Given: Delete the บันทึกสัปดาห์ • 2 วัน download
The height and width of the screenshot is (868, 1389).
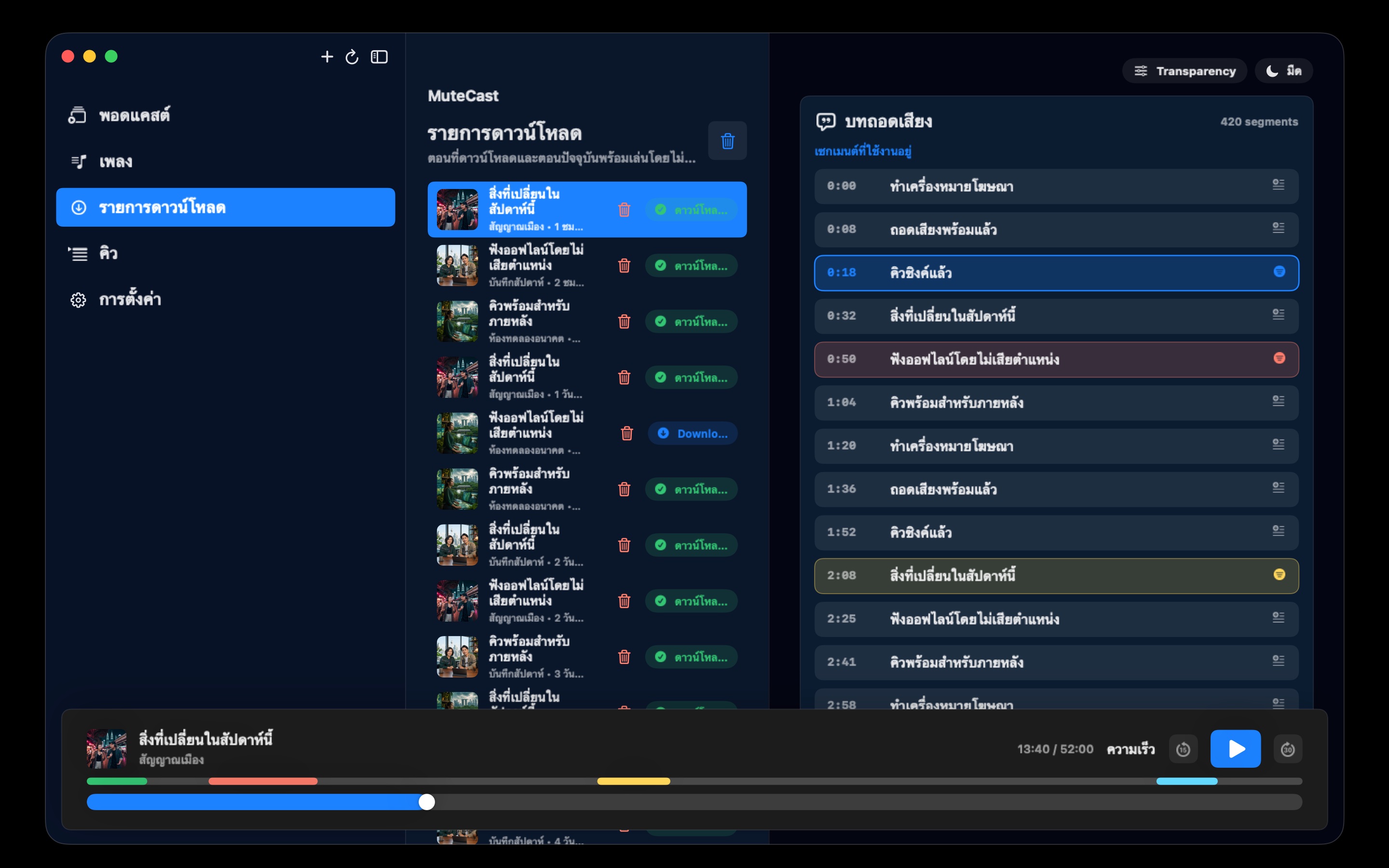Looking at the screenshot, I should (624, 545).
